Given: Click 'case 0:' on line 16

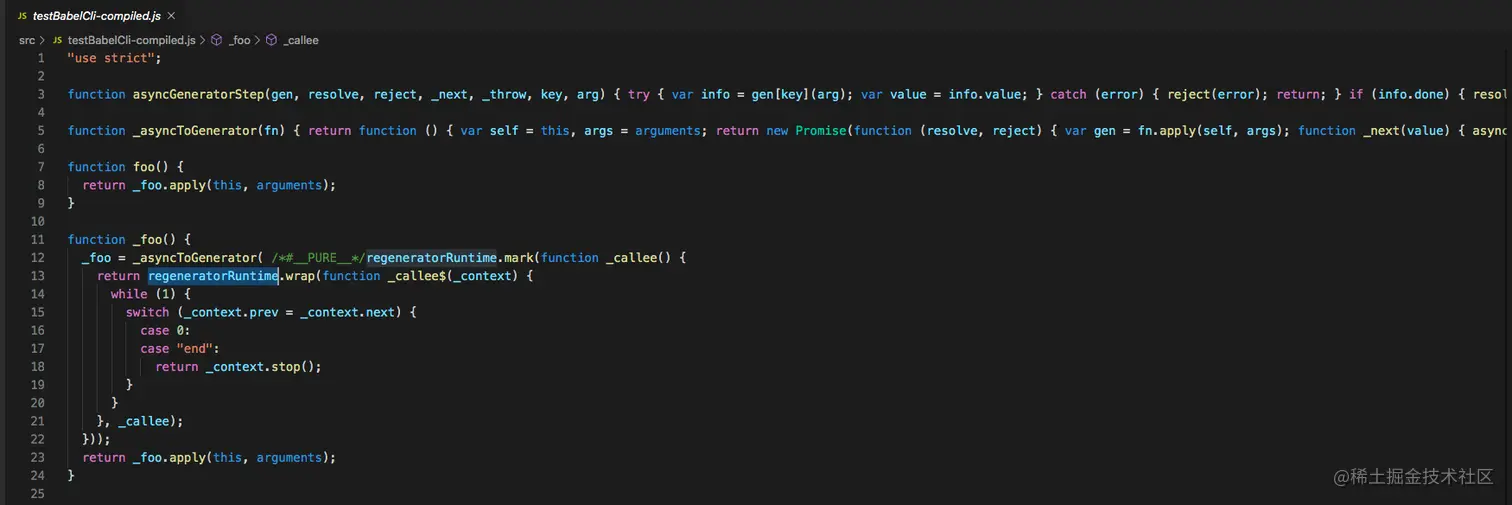Looking at the screenshot, I should 166,330.
